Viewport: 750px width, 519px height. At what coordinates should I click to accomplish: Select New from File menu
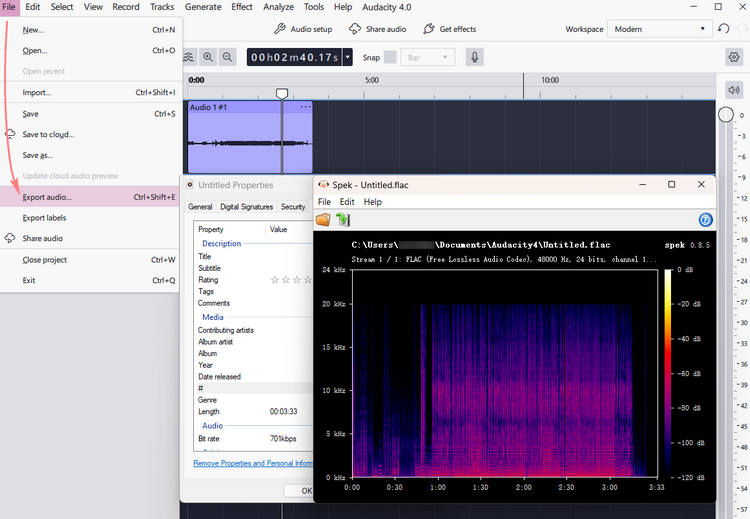point(91,30)
